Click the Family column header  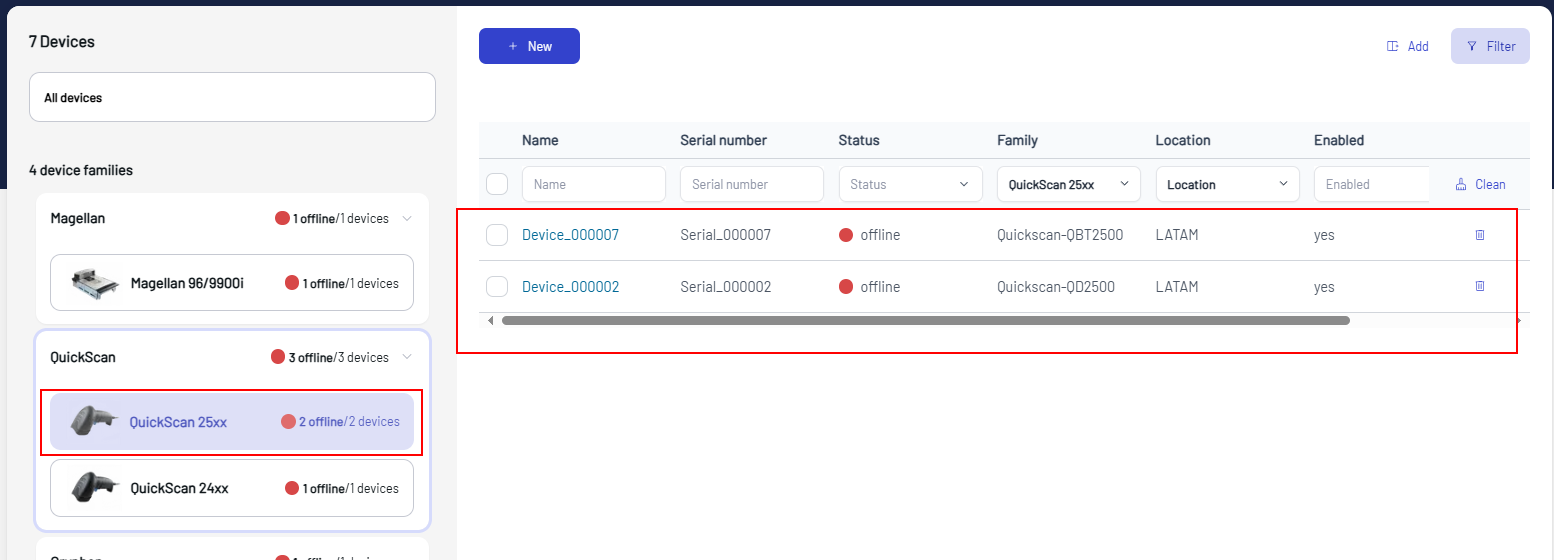click(x=1017, y=140)
